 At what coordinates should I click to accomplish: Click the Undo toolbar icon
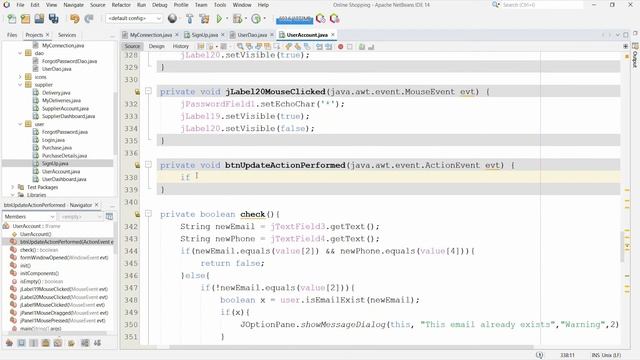pyautogui.click(x=74, y=19)
